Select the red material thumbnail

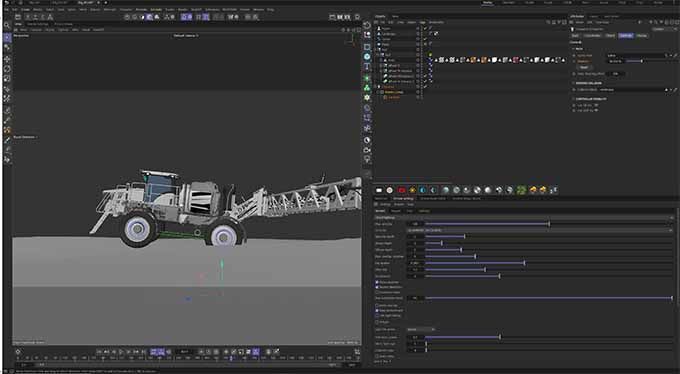(402, 190)
